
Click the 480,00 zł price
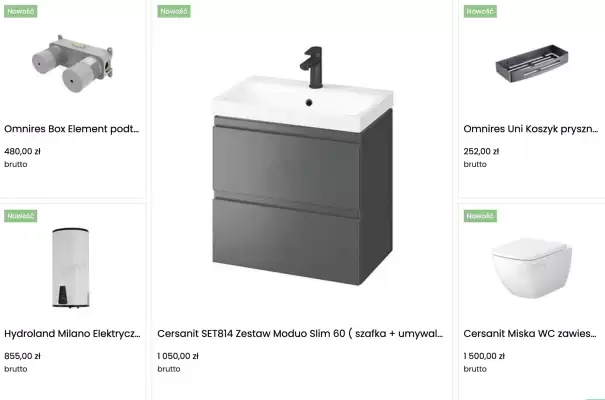(x=22, y=151)
